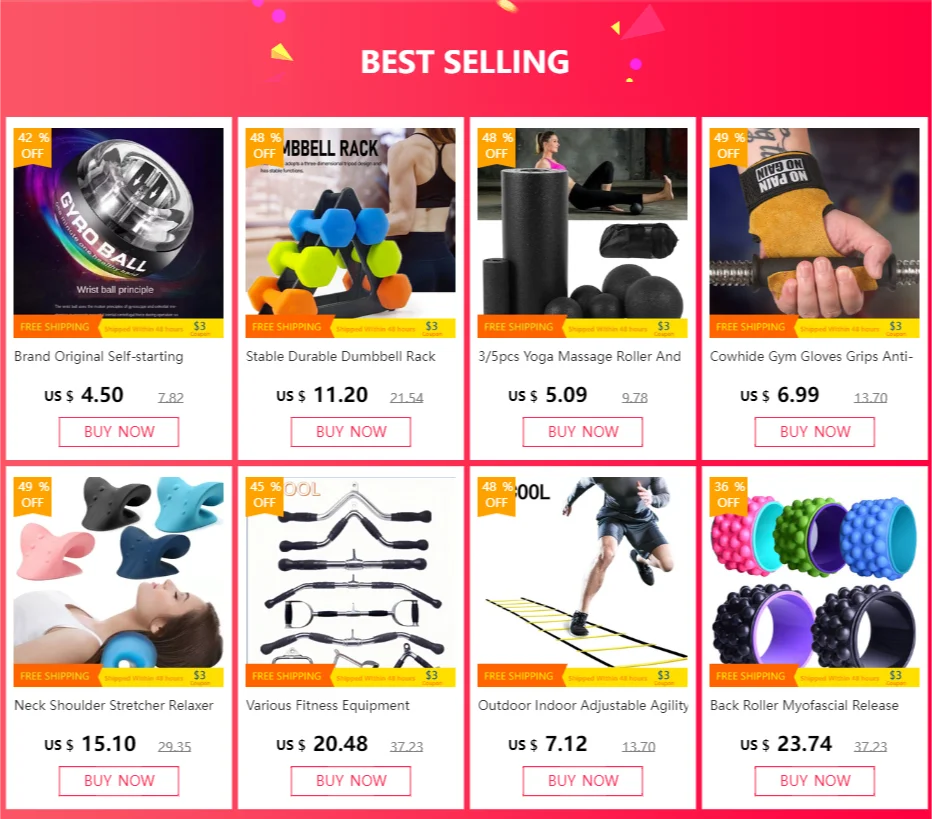Open 'Back Roller Myofascial Release' title link

804,705
